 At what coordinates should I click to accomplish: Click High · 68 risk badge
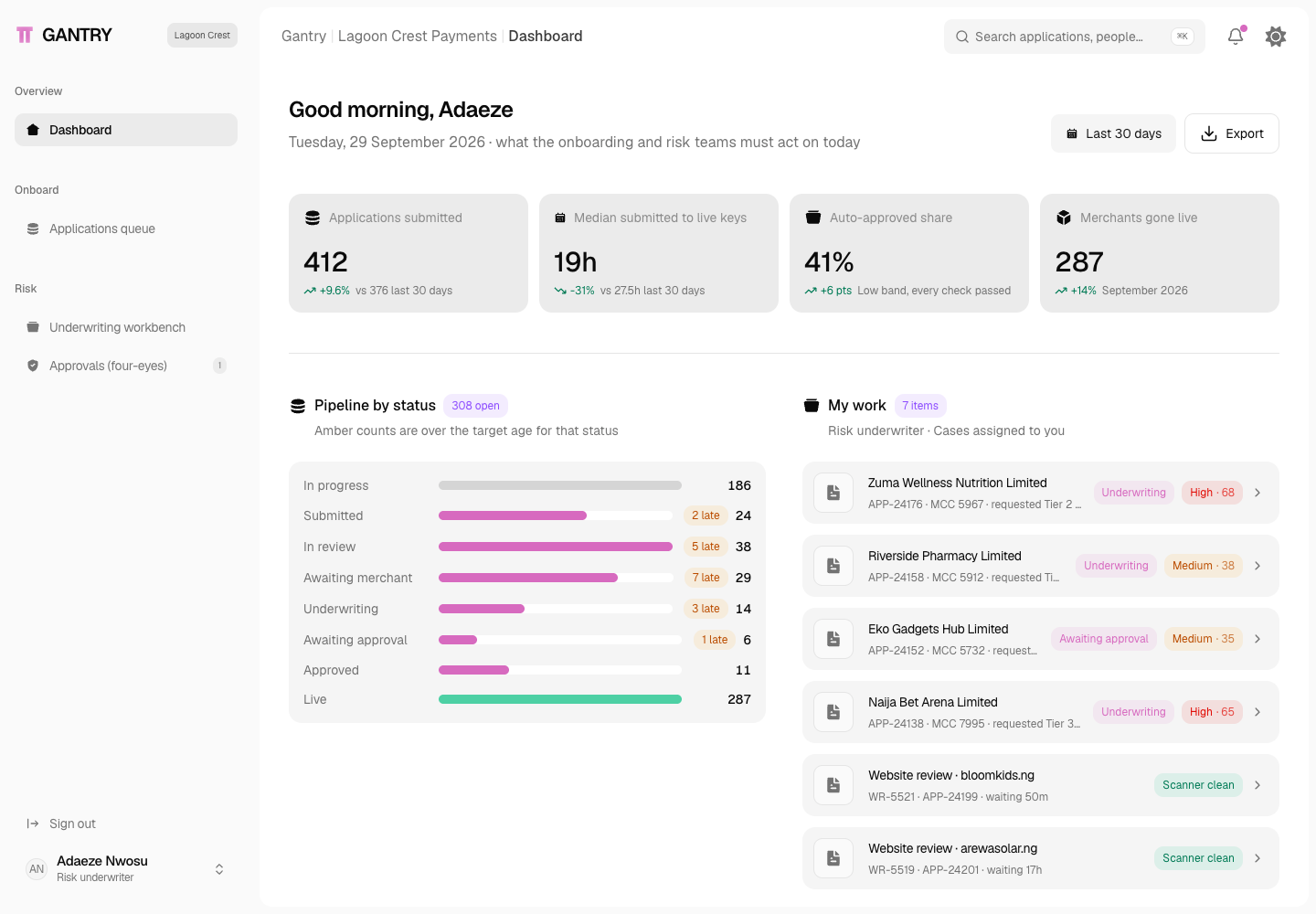tap(1212, 493)
